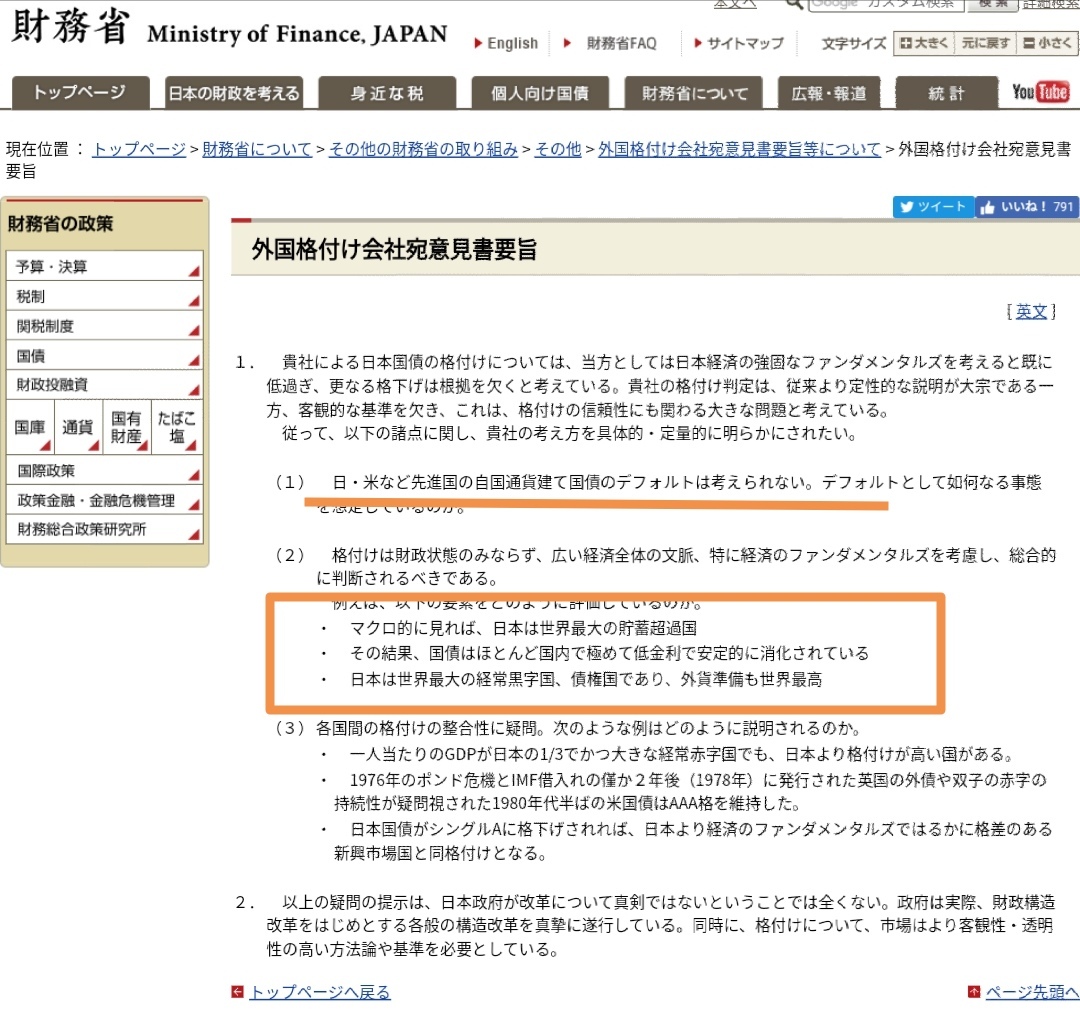The height and width of the screenshot is (1010, 1080).
Task: Click the Ministry of Finance logo
Action: (229, 31)
